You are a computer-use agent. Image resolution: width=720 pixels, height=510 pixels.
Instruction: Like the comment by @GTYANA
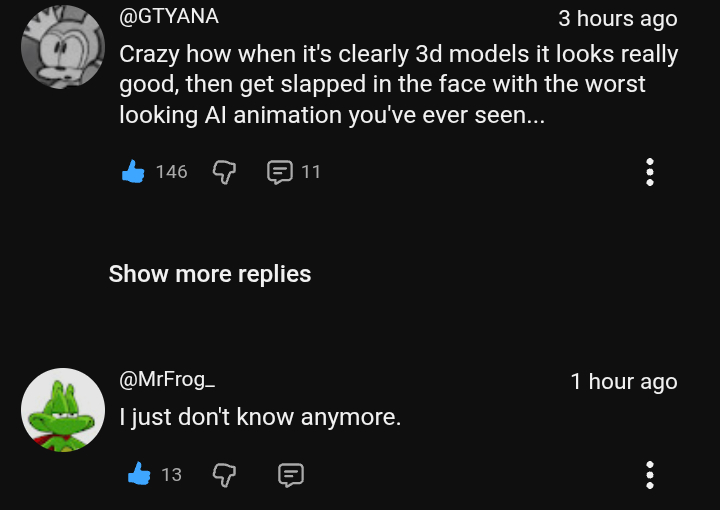(134, 172)
